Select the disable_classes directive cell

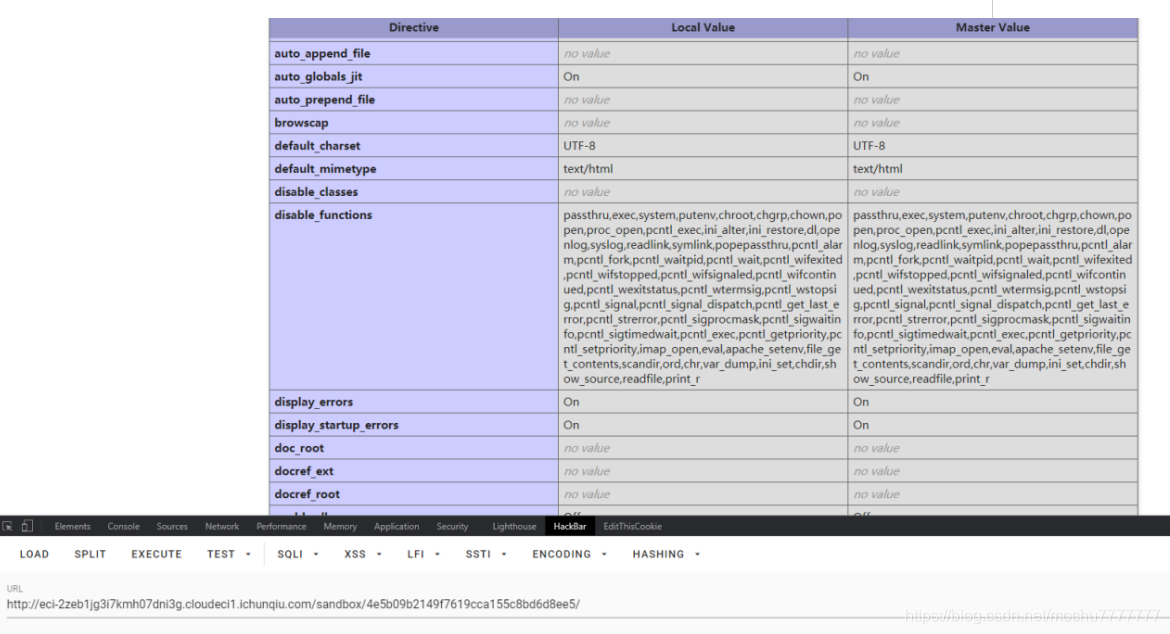click(413, 192)
